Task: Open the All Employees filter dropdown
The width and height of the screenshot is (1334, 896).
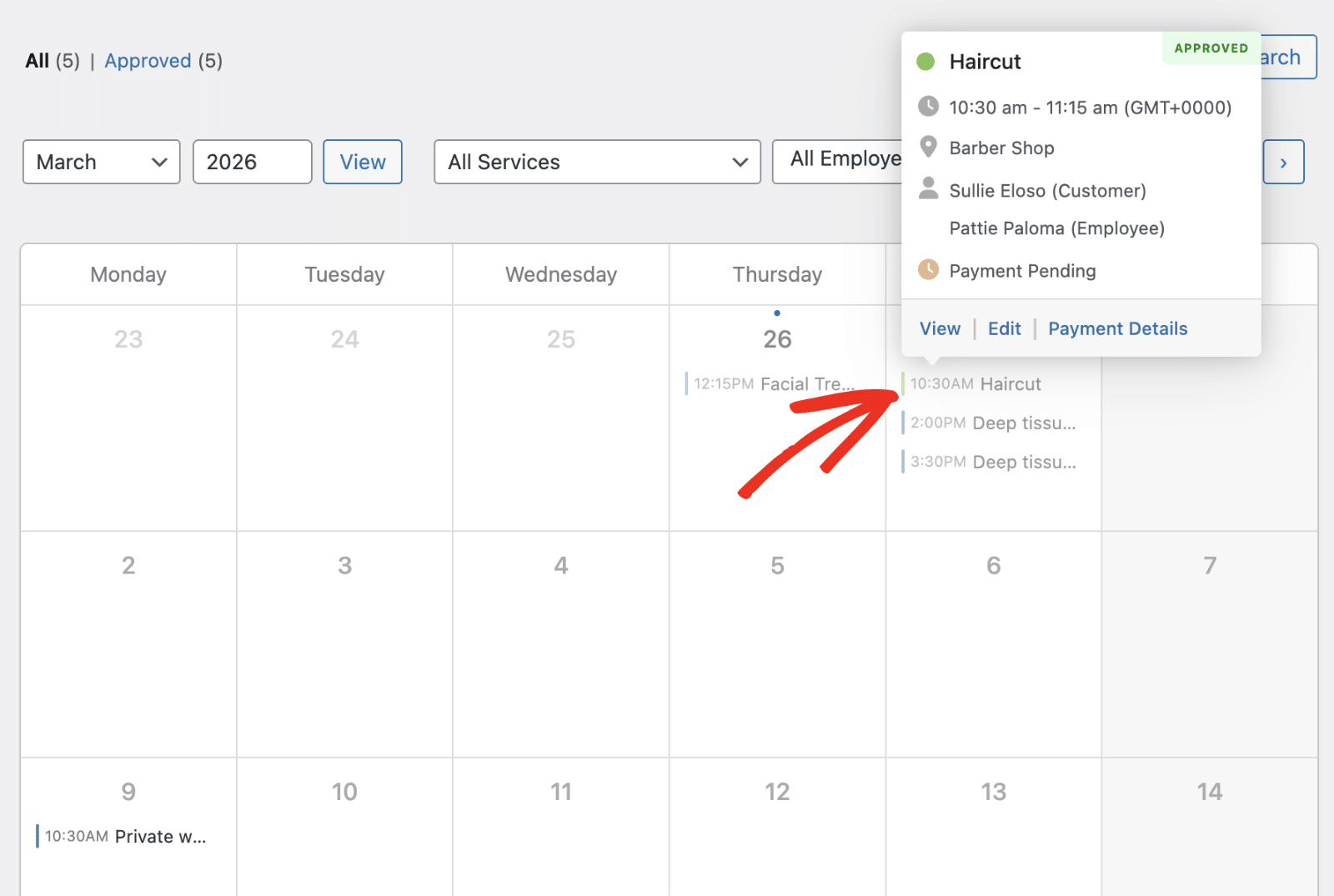Action: point(837,160)
